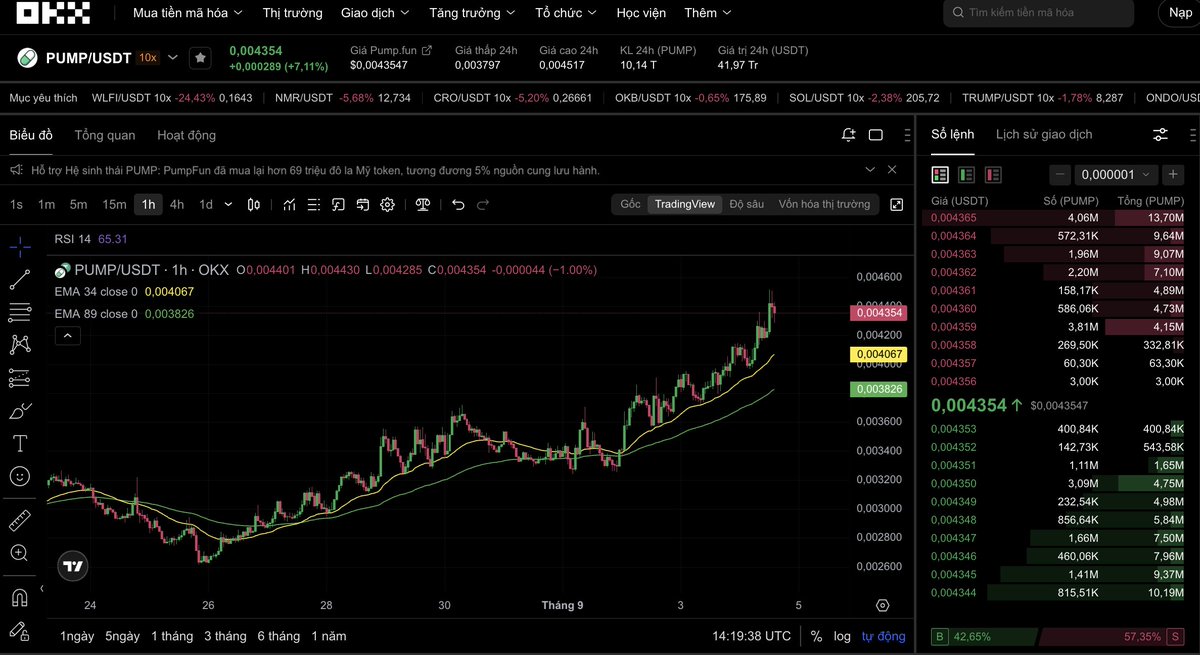The width and height of the screenshot is (1200, 655).
Task: Click the TradingView logo on chart
Action: point(72,566)
